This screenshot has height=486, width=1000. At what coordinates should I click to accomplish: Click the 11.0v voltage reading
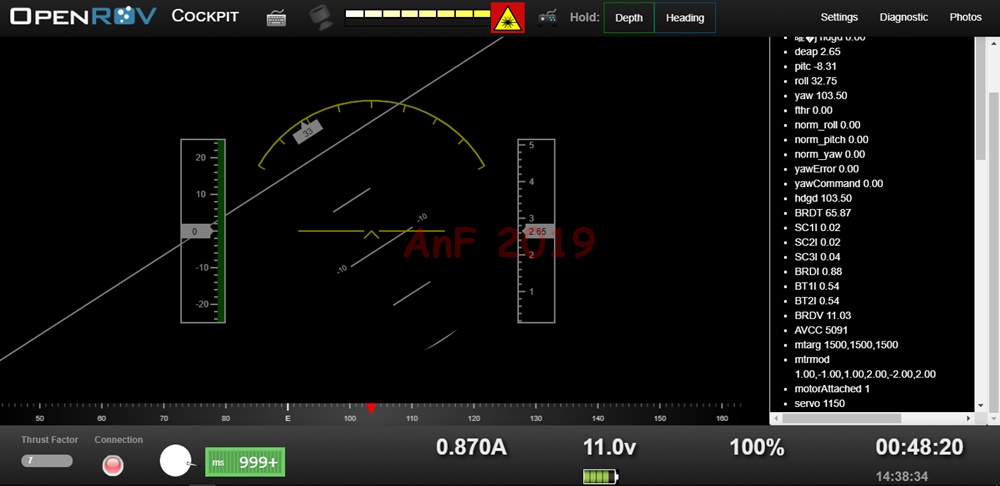(x=610, y=447)
